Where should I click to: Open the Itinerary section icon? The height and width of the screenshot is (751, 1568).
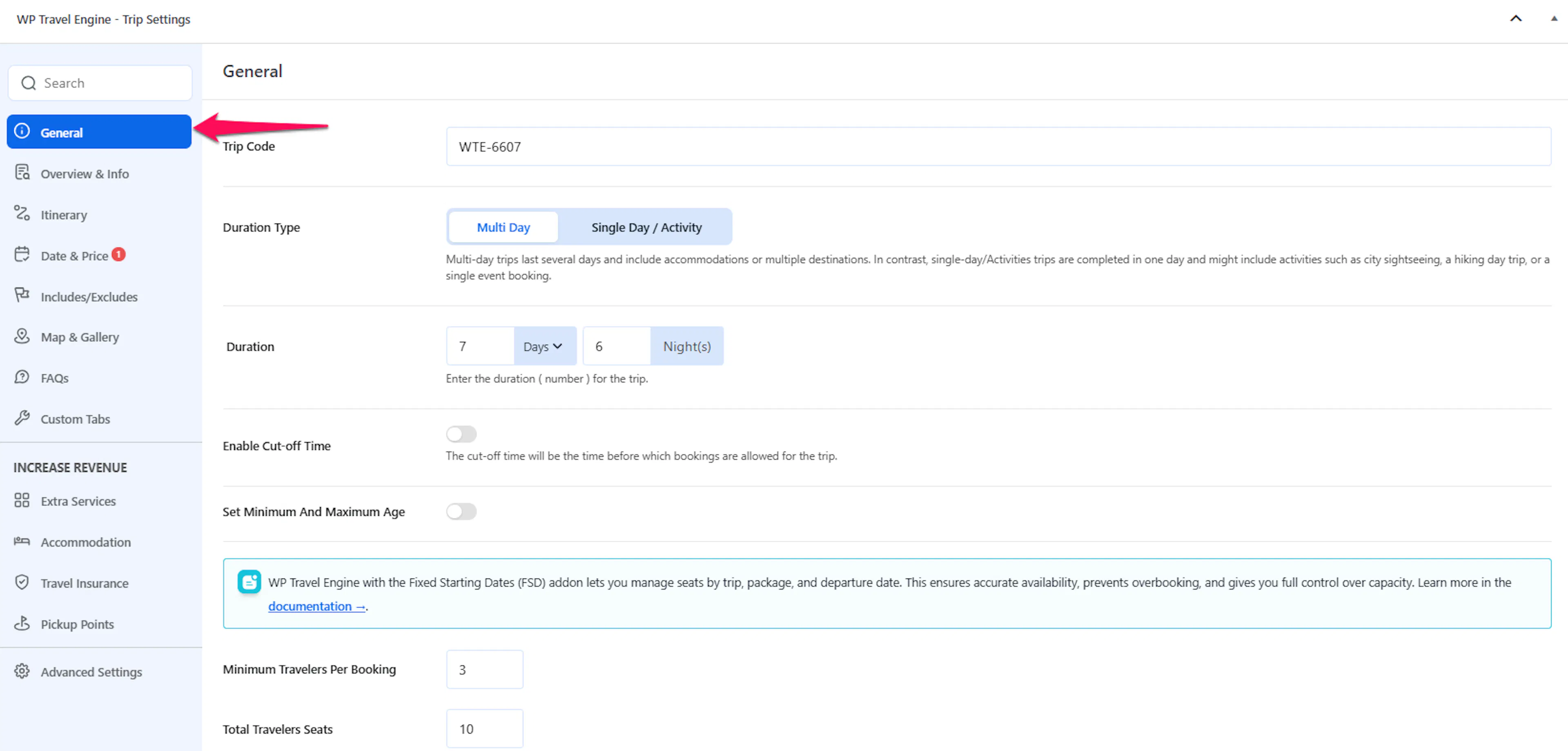click(22, 213)
